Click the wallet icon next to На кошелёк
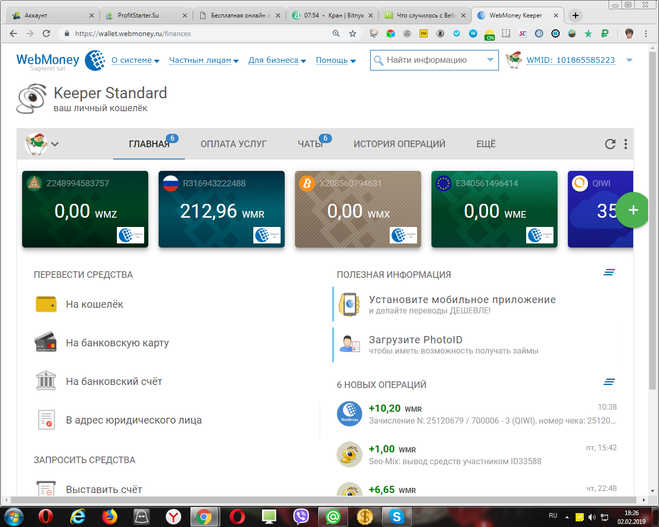This screenshot has width=659, height=527. 45,304
